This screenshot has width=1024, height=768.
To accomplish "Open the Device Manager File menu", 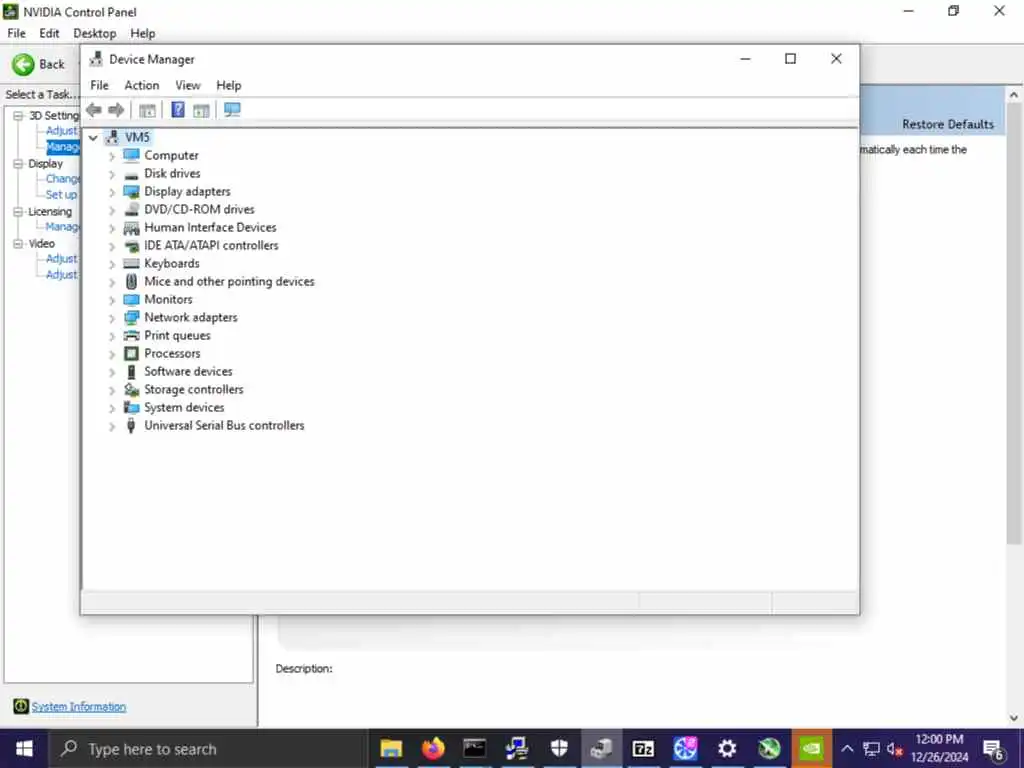I will 99,85.
